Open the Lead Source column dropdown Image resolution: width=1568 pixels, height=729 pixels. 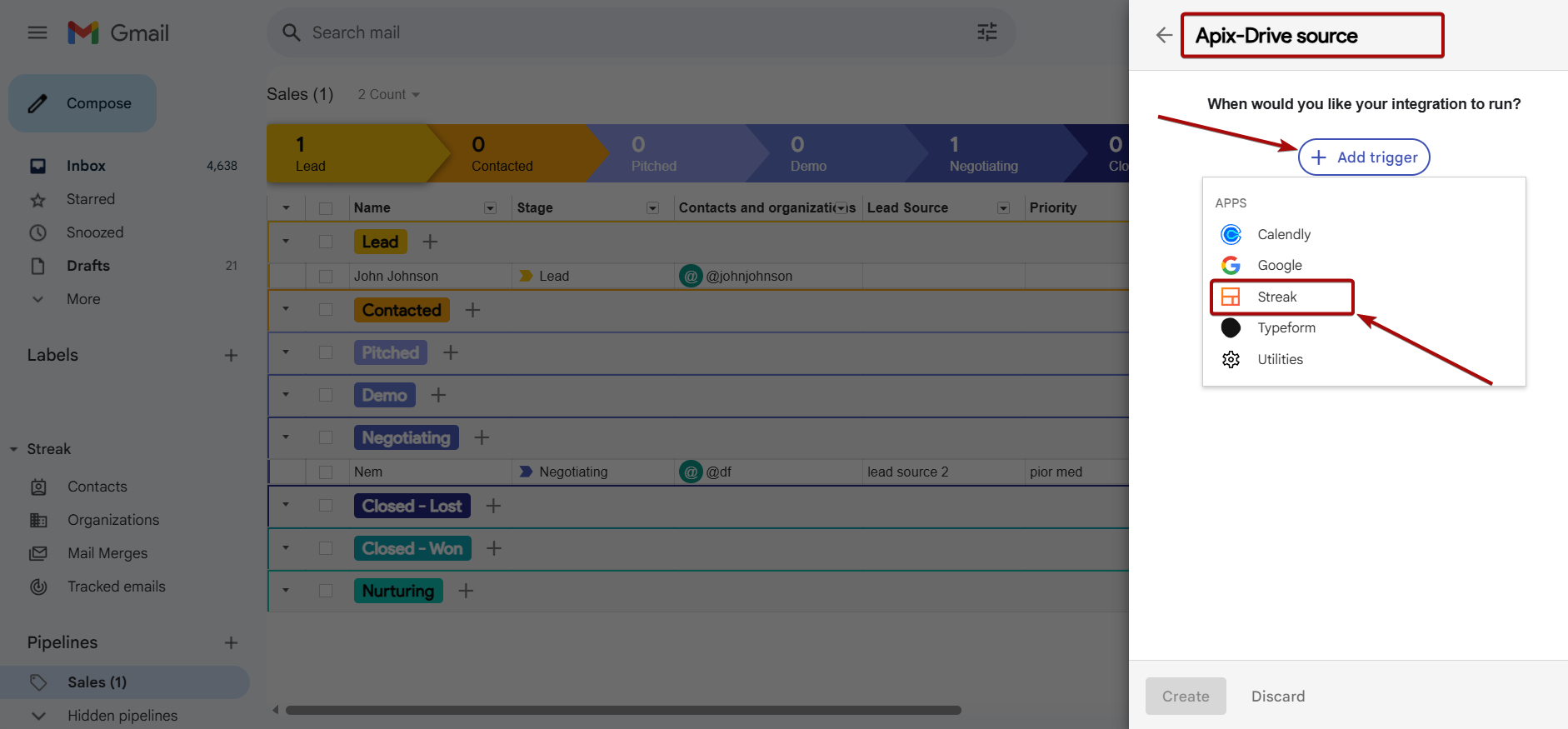pos(1004,207)
